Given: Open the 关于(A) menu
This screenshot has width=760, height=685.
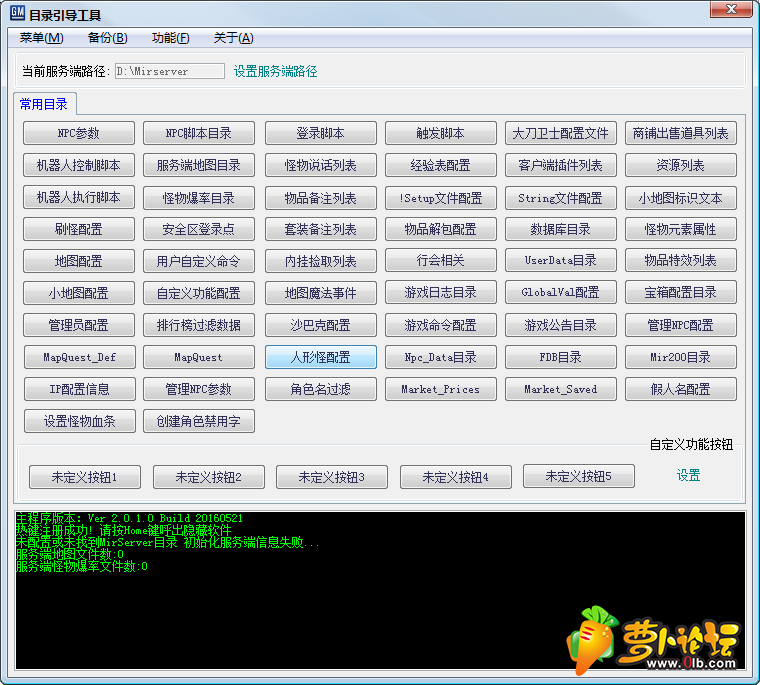Looking at the screenshot, I should tap(233, 38).
